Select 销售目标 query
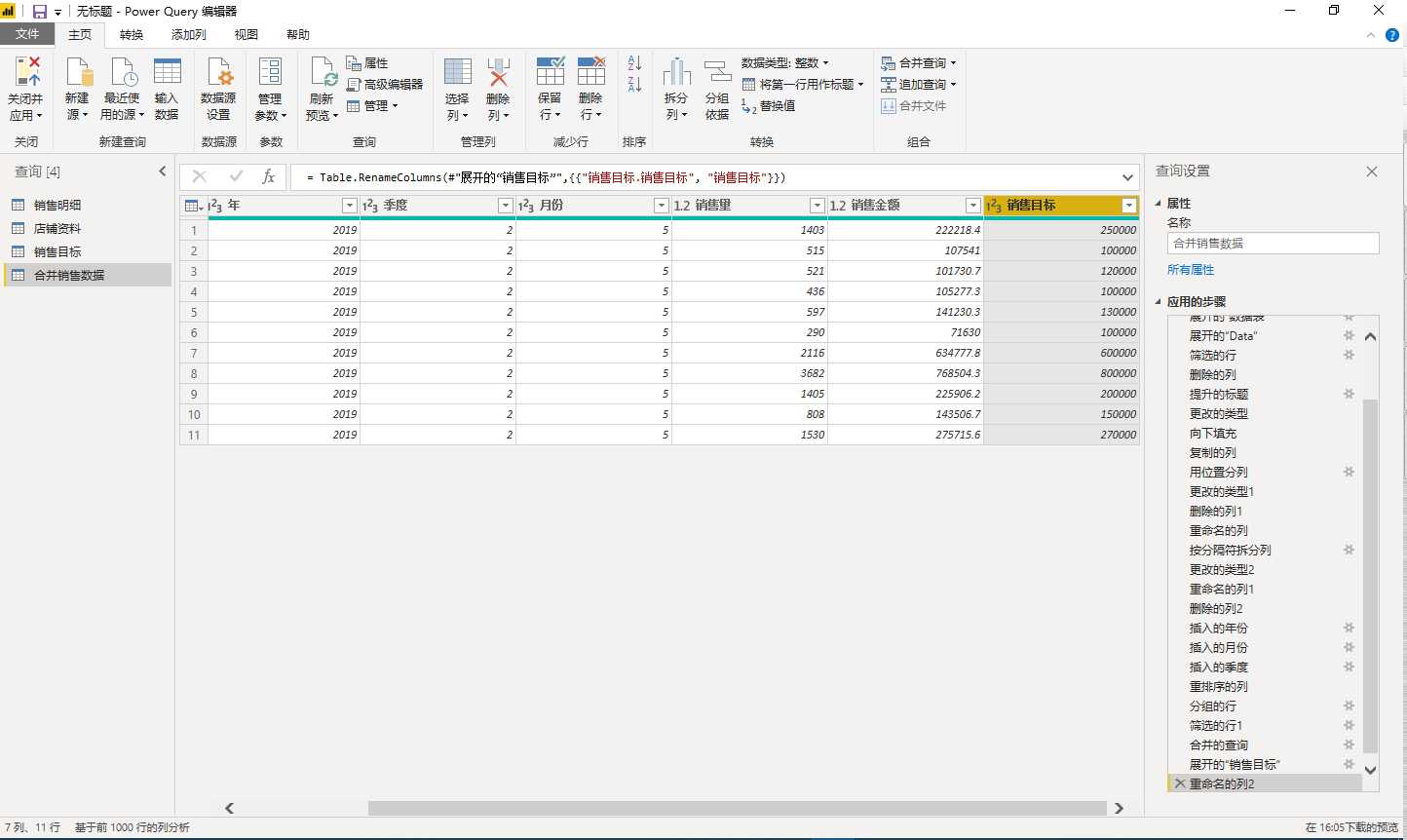 tap(88, 251)
